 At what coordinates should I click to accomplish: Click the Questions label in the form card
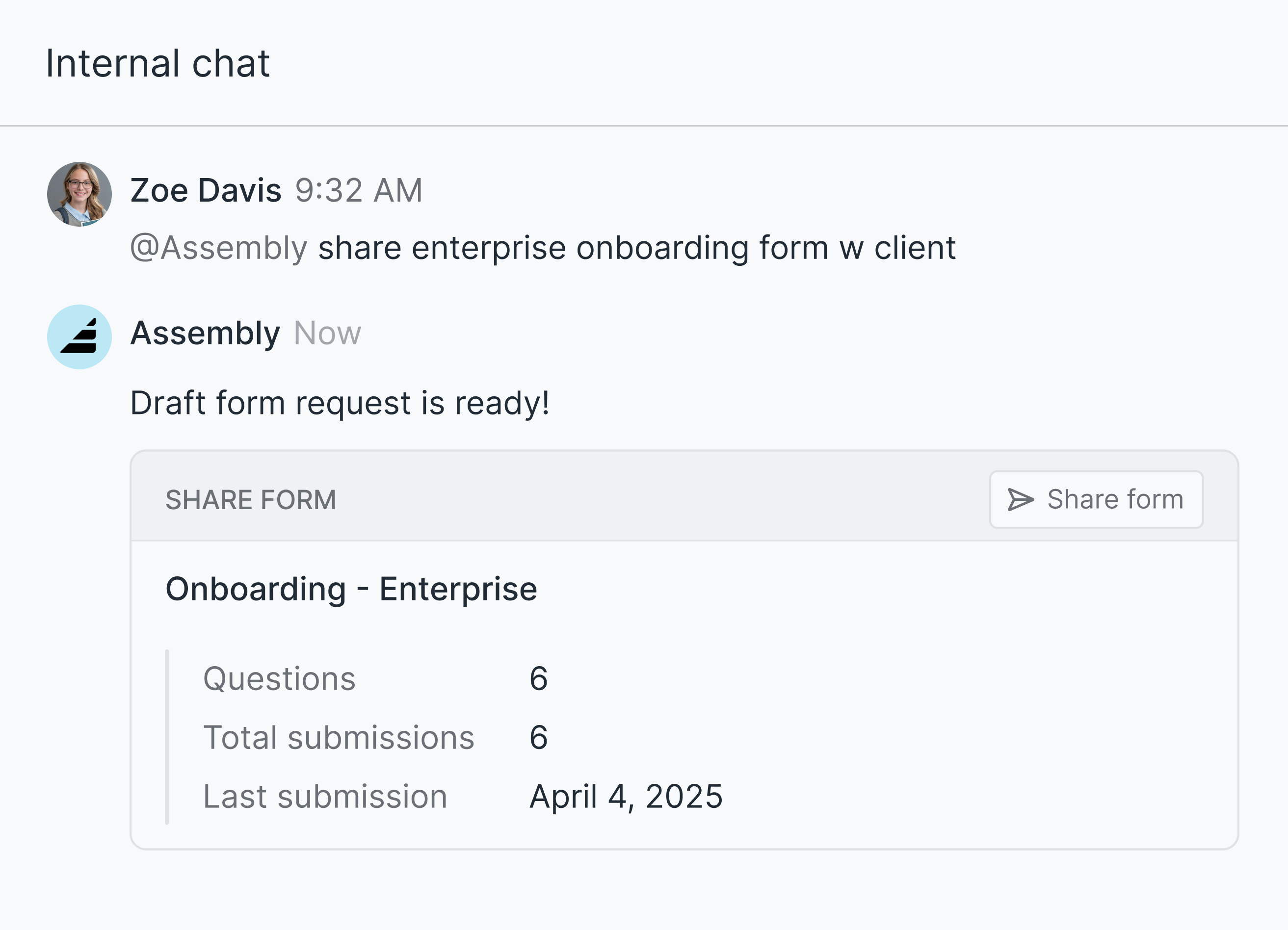(279, 678)
